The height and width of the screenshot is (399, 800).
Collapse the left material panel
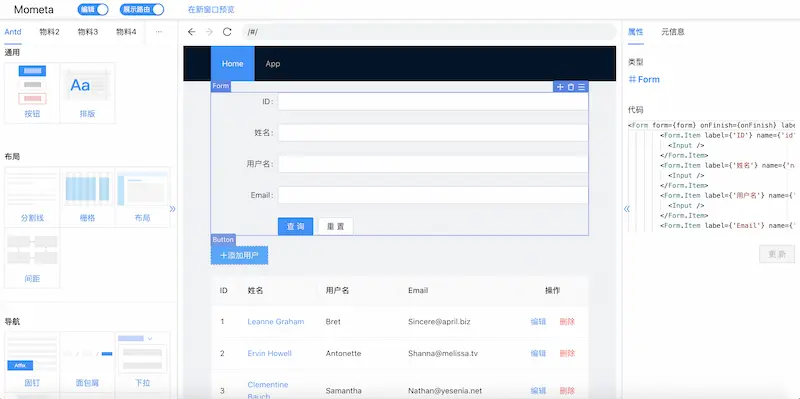(172, 209)
